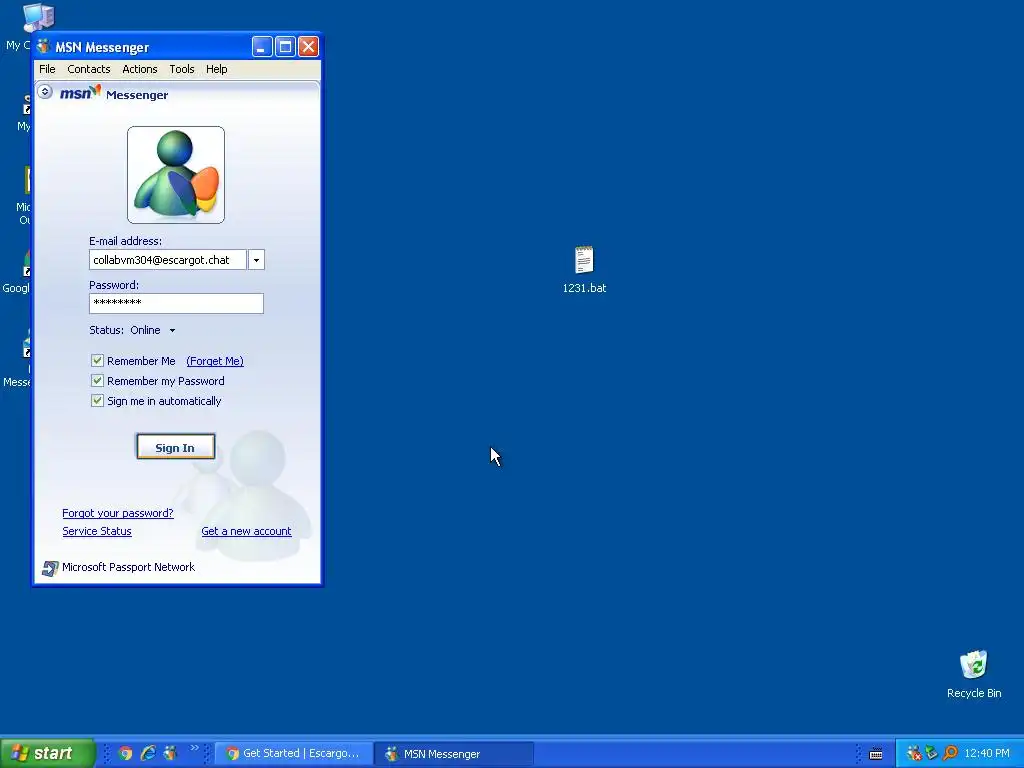
Task: Click the collapse arrow icon beside msn logo
Action: 45,92
